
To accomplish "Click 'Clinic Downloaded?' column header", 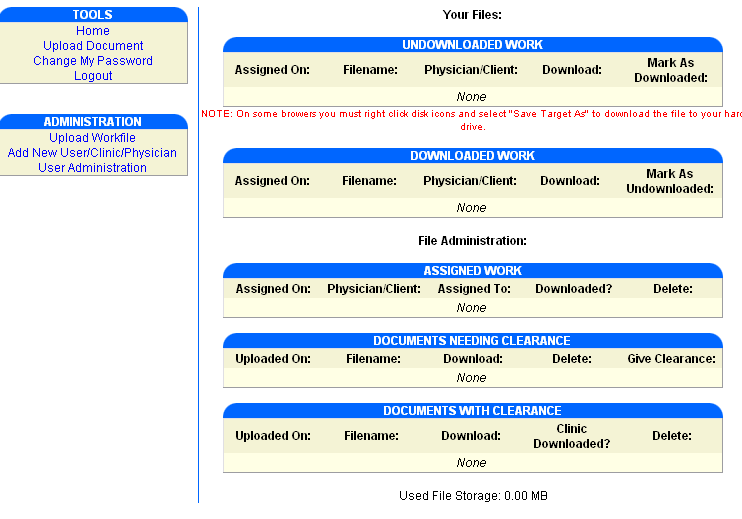I will point(572,436).
